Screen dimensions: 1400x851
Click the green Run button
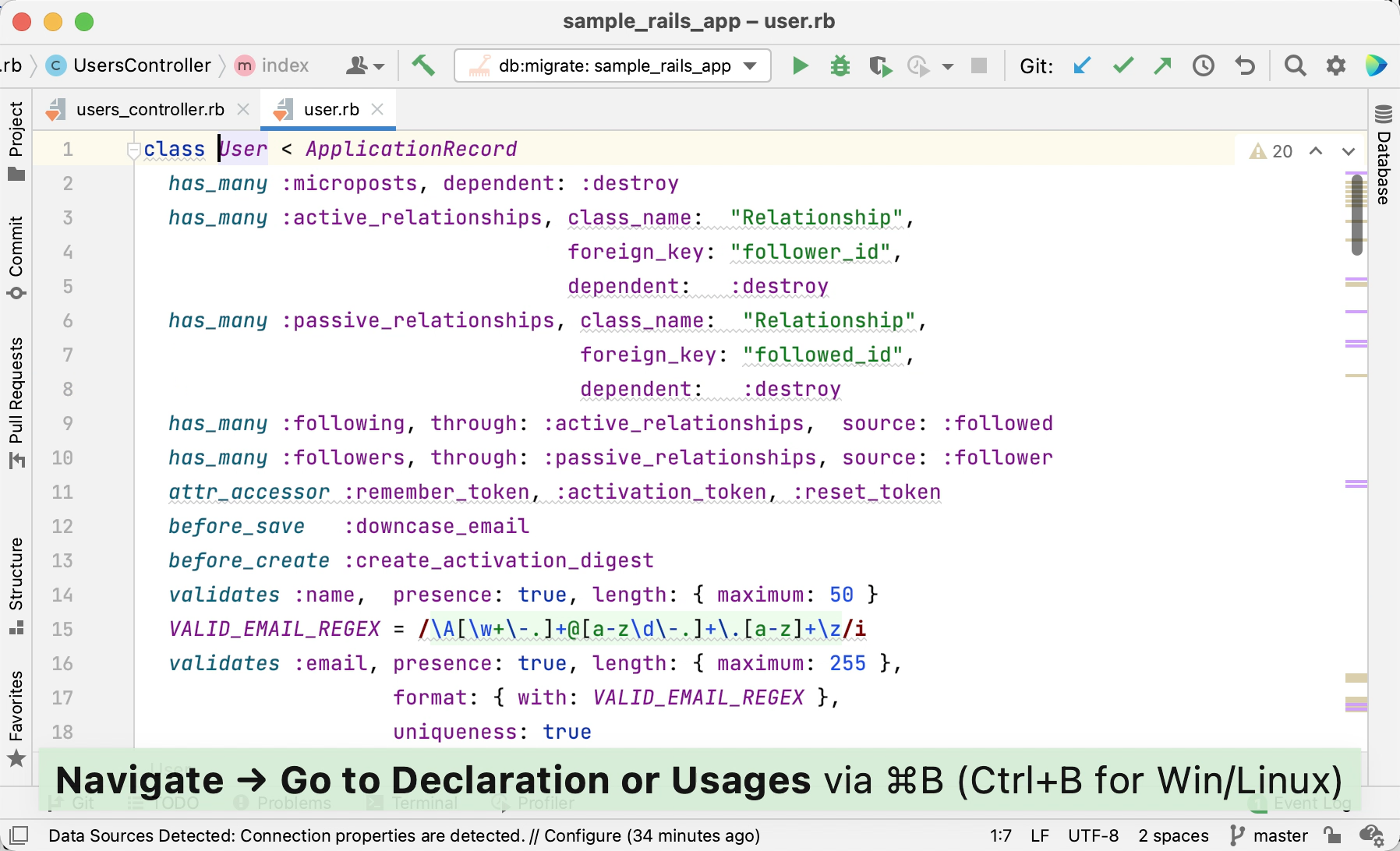tap(800, 66)
